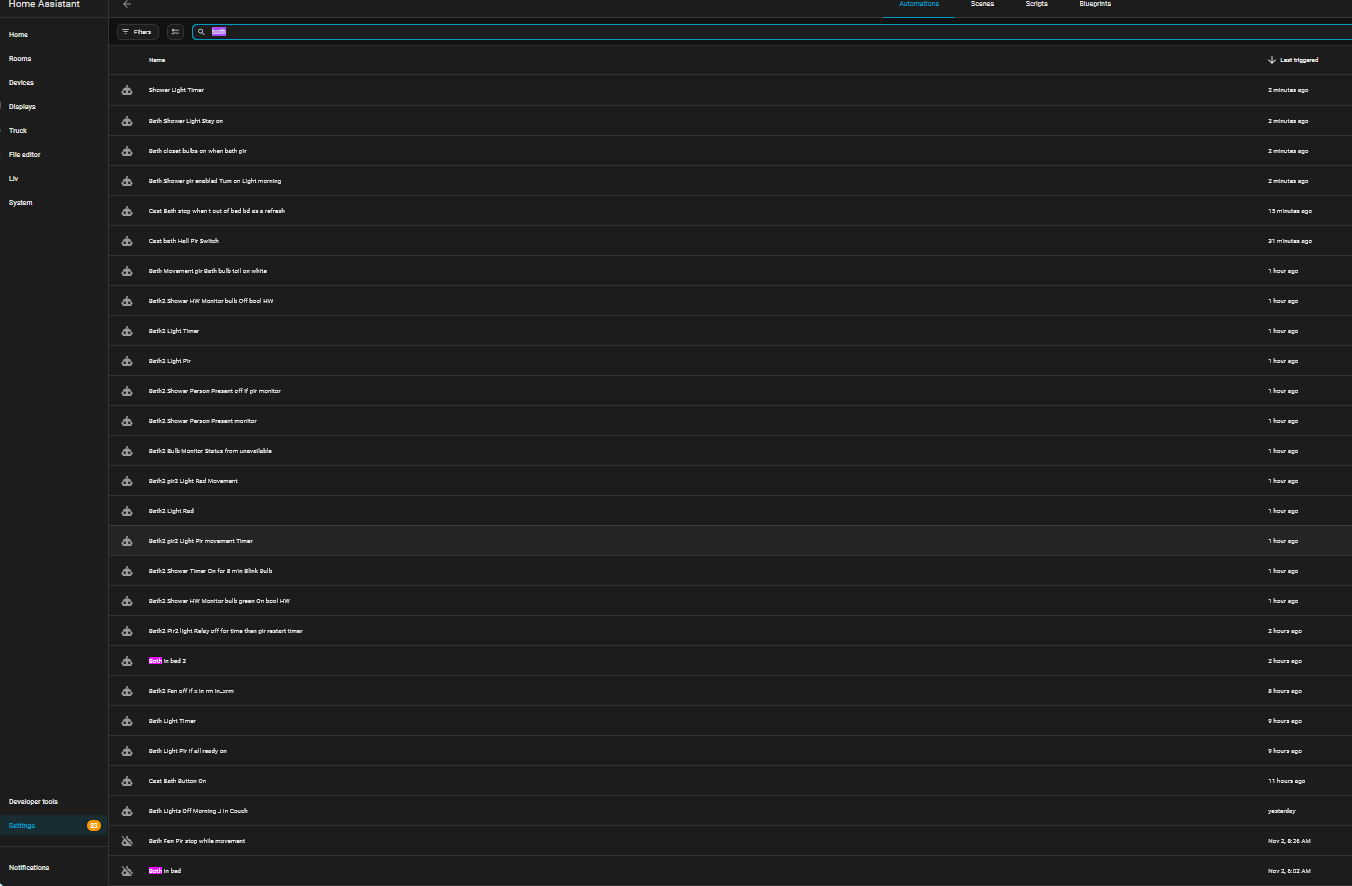Open the grouping and sorting options button
This screenshot has width=1352, height=886.
point(175,32)
